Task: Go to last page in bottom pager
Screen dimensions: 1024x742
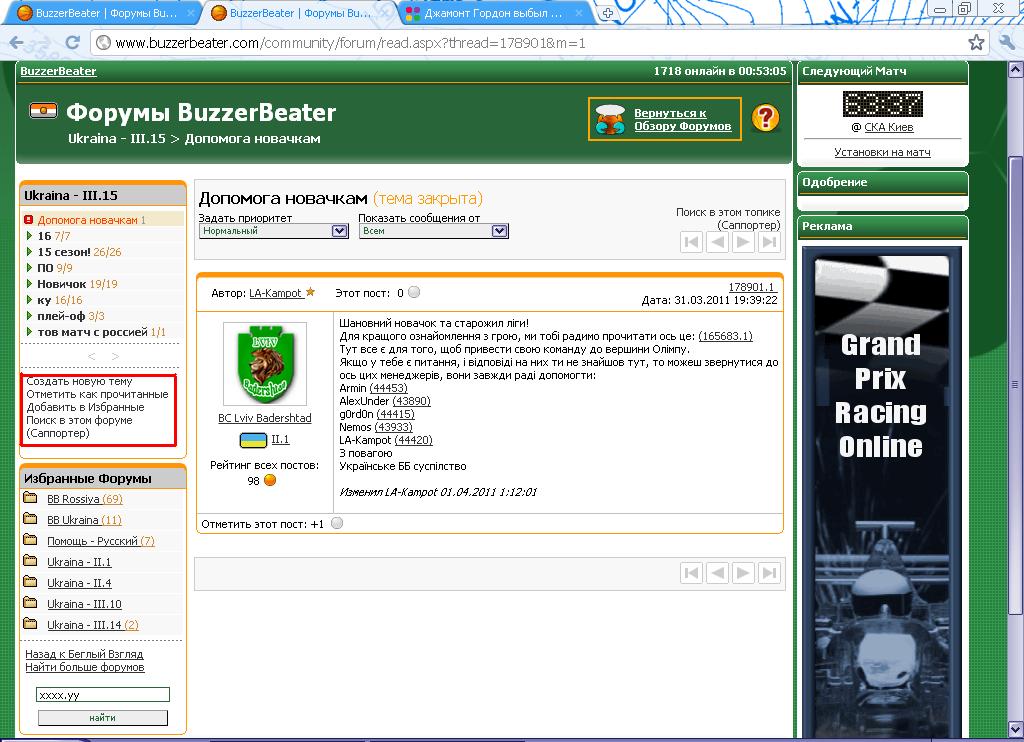Action: pos(769,573)
